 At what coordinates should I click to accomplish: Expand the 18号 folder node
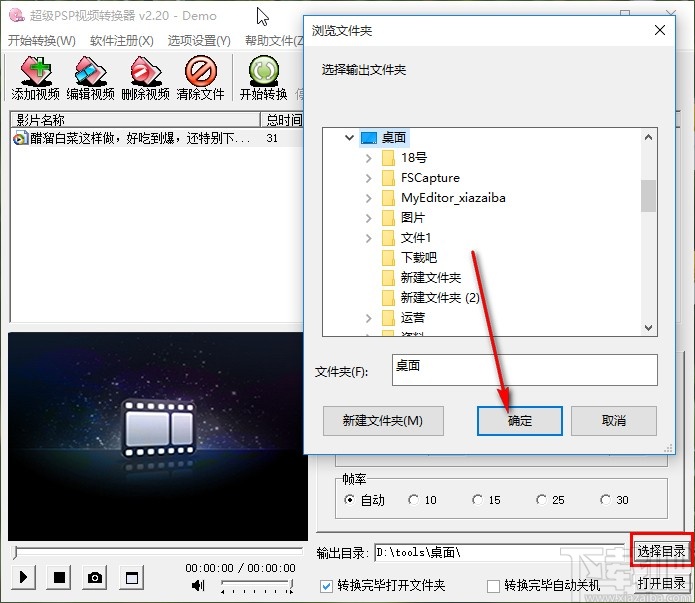click(x=369, y=158)
